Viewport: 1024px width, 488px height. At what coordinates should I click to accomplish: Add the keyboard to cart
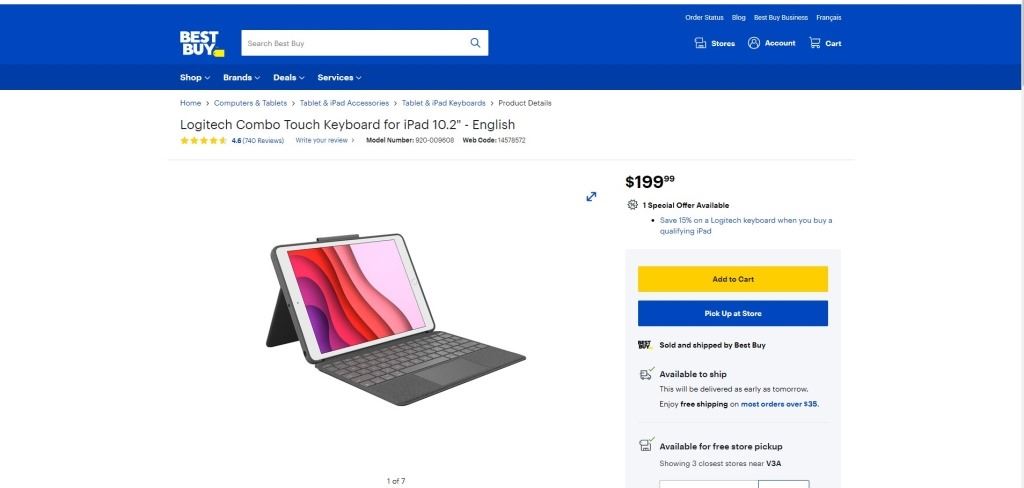[733, 279]
